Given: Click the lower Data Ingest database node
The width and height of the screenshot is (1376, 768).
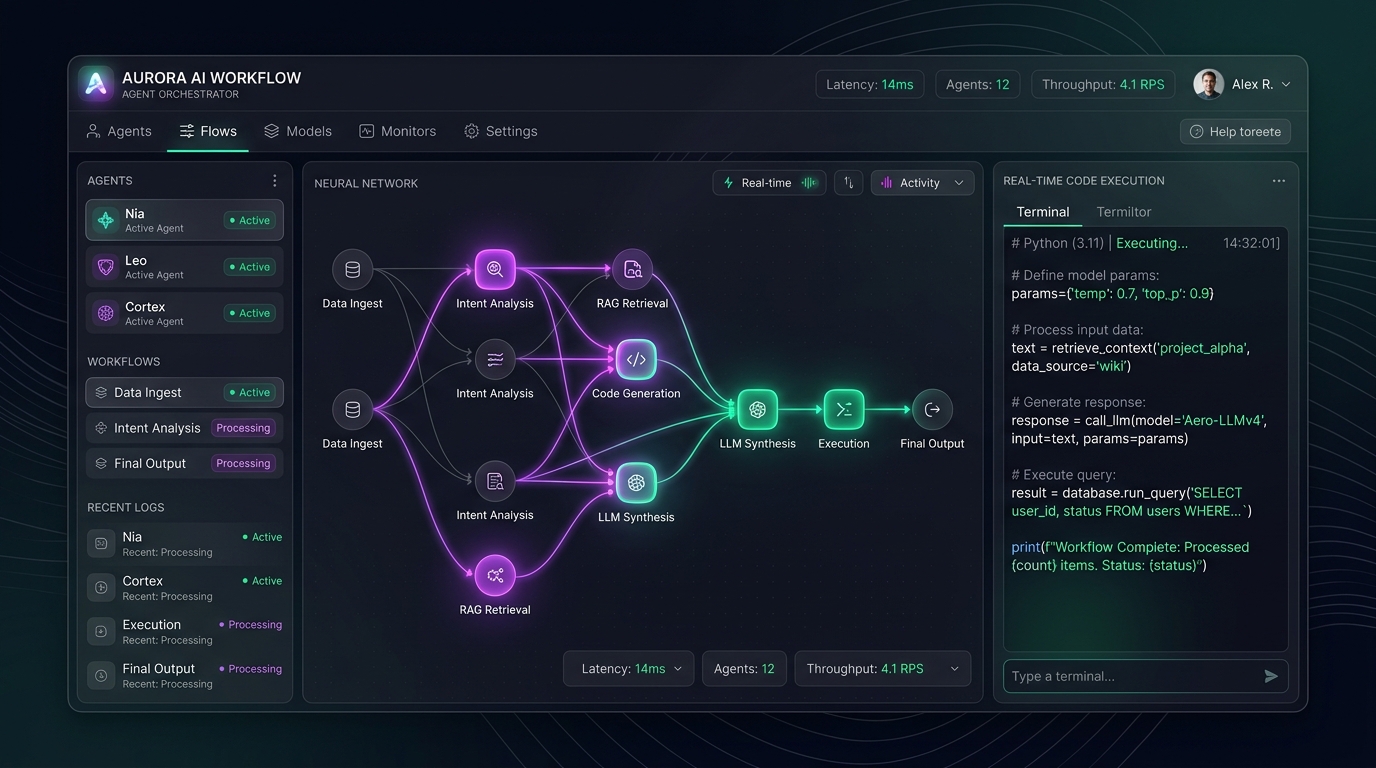Looking at the screenshot, I should [352, 409].
